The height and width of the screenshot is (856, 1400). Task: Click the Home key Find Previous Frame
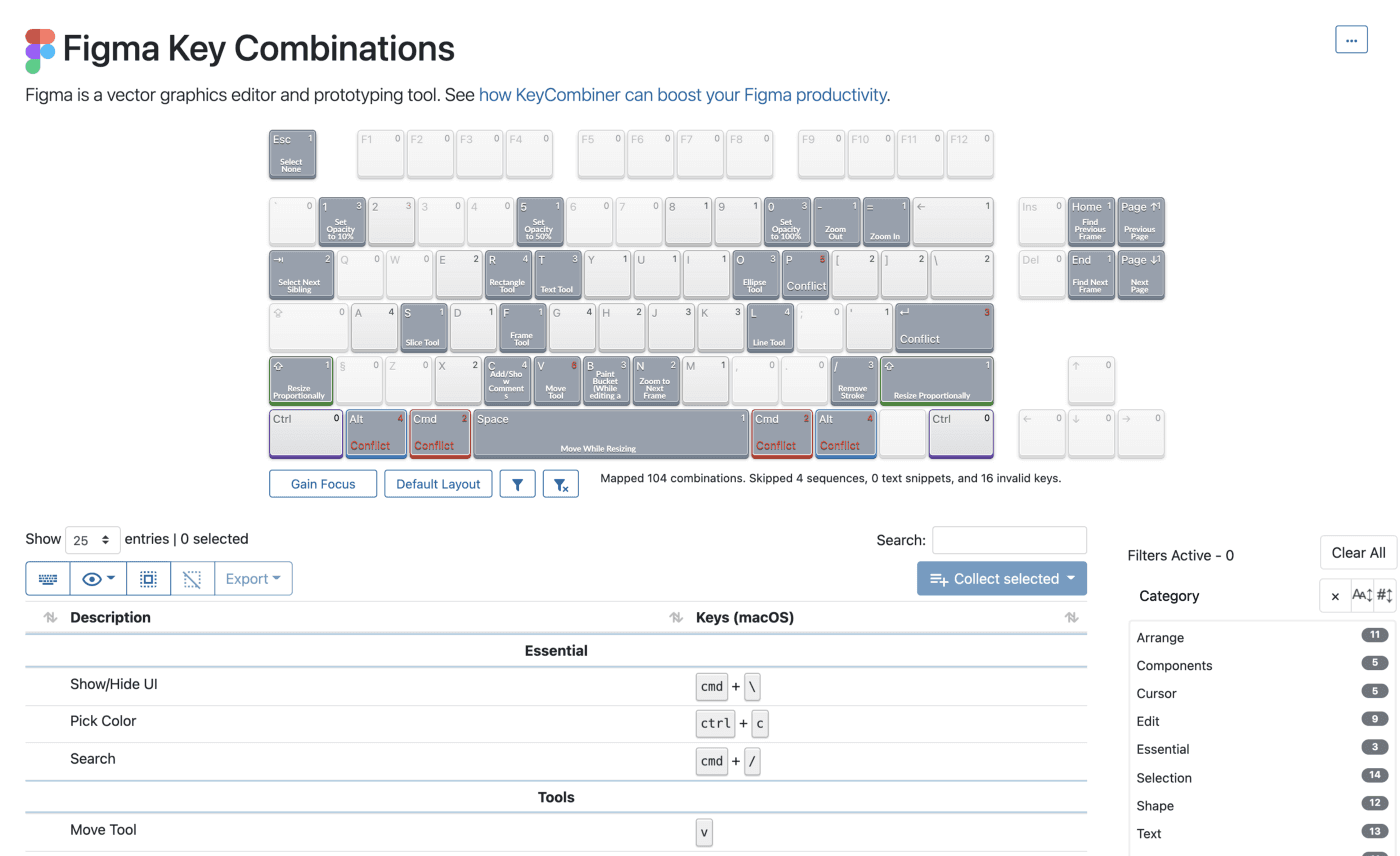point(1091,221)
